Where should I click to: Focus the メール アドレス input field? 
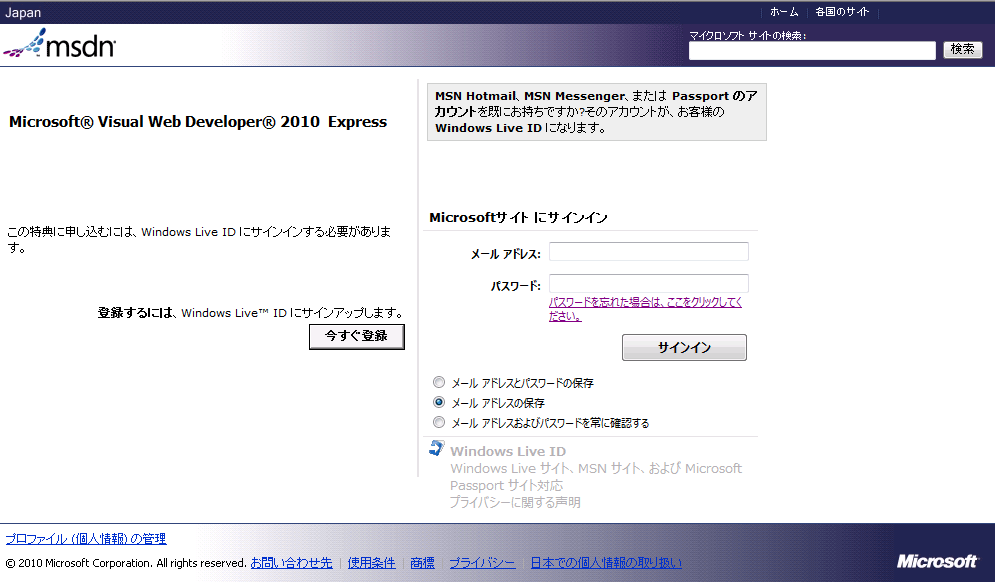coord(649,252)
